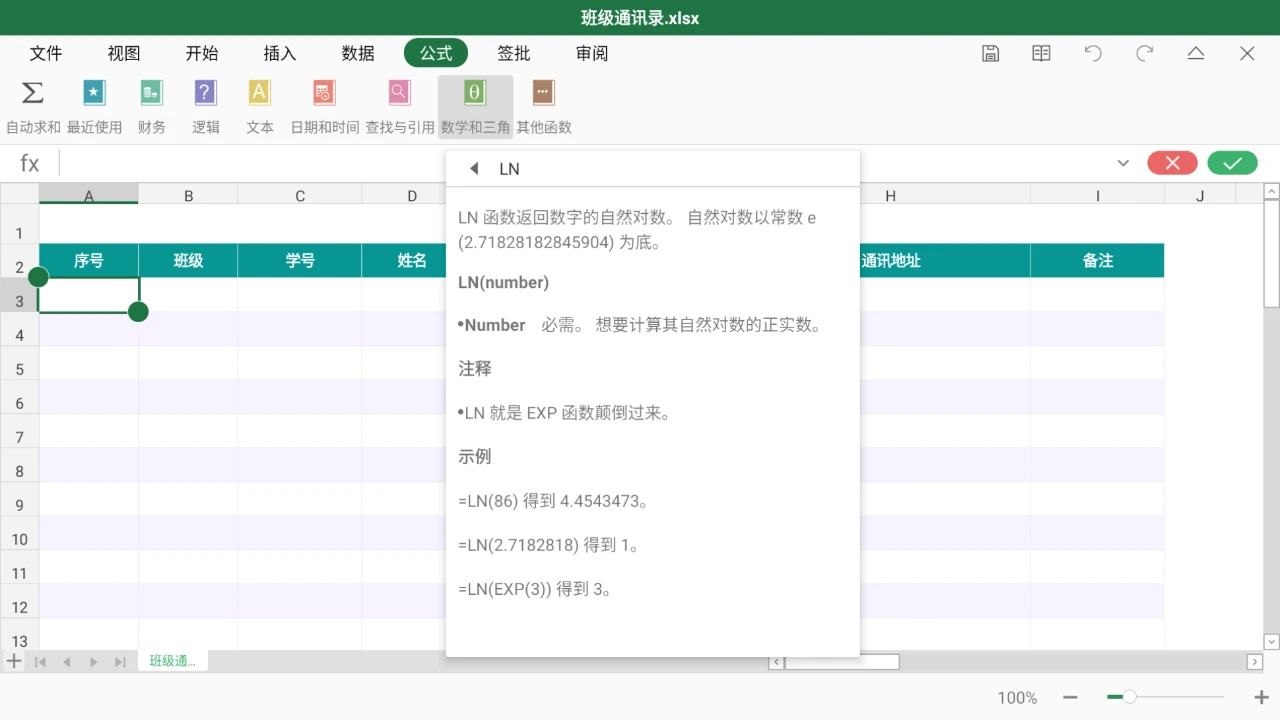Viewport: 1280px width, 720px height.
Task: Click the 学号 header cell
Action: pyautogui.click(x=300, y=260)
